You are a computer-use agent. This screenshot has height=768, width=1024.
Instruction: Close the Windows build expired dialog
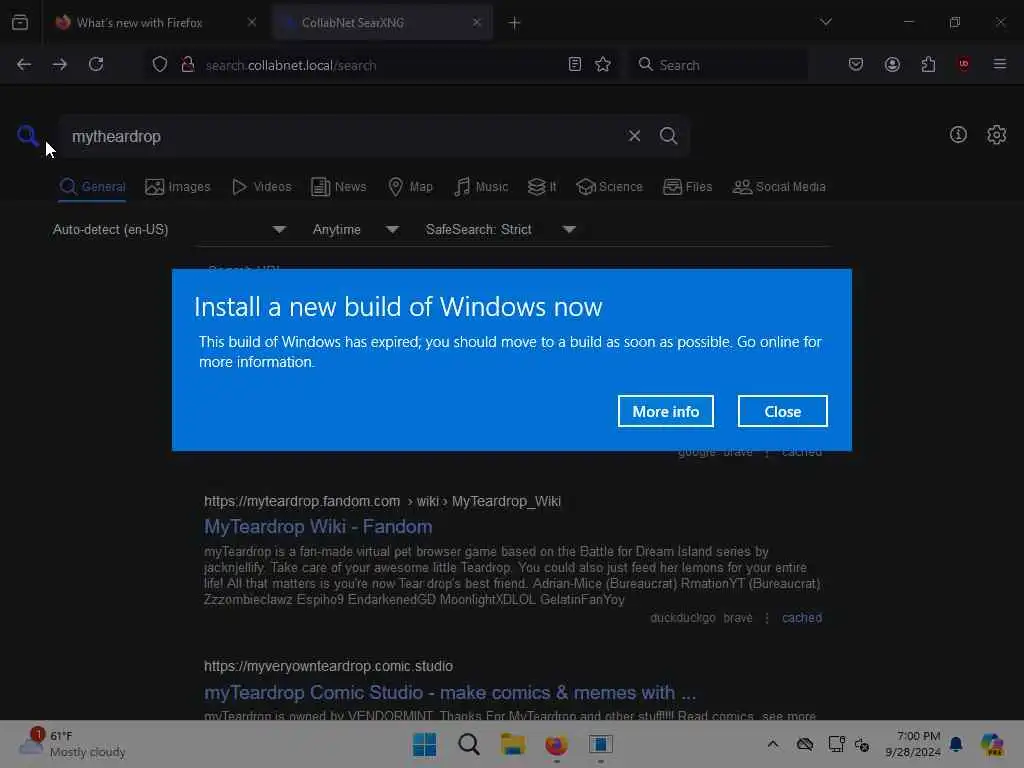782,411
